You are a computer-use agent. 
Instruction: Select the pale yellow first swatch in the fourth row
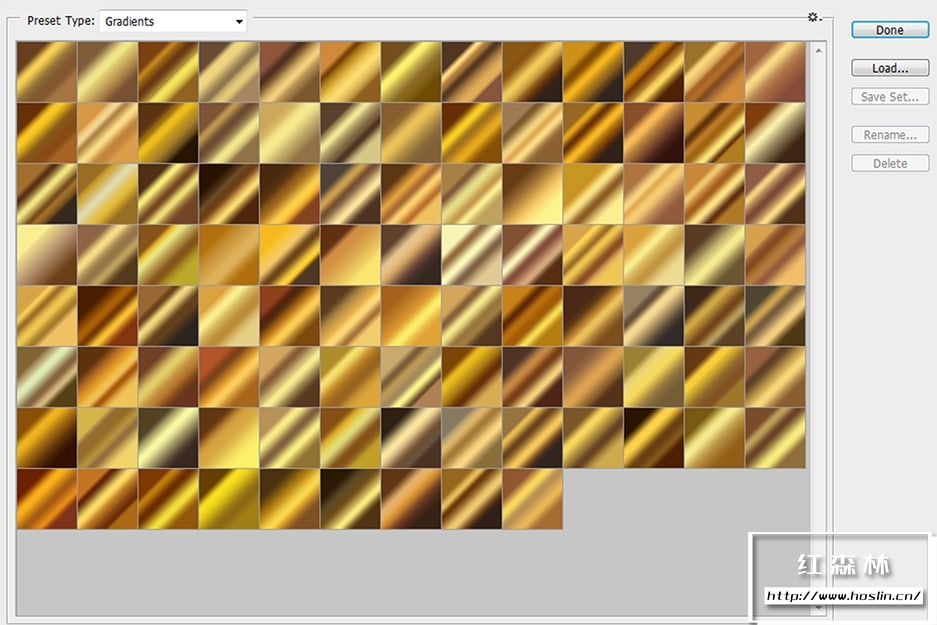(x=47, y=255)
